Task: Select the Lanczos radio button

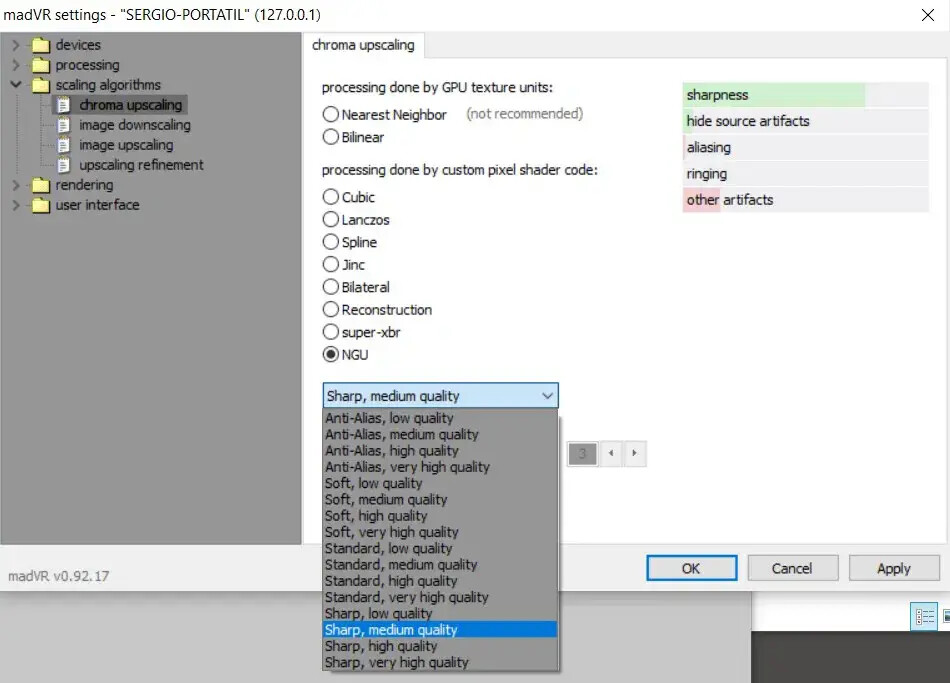Action: pos(330,219)
